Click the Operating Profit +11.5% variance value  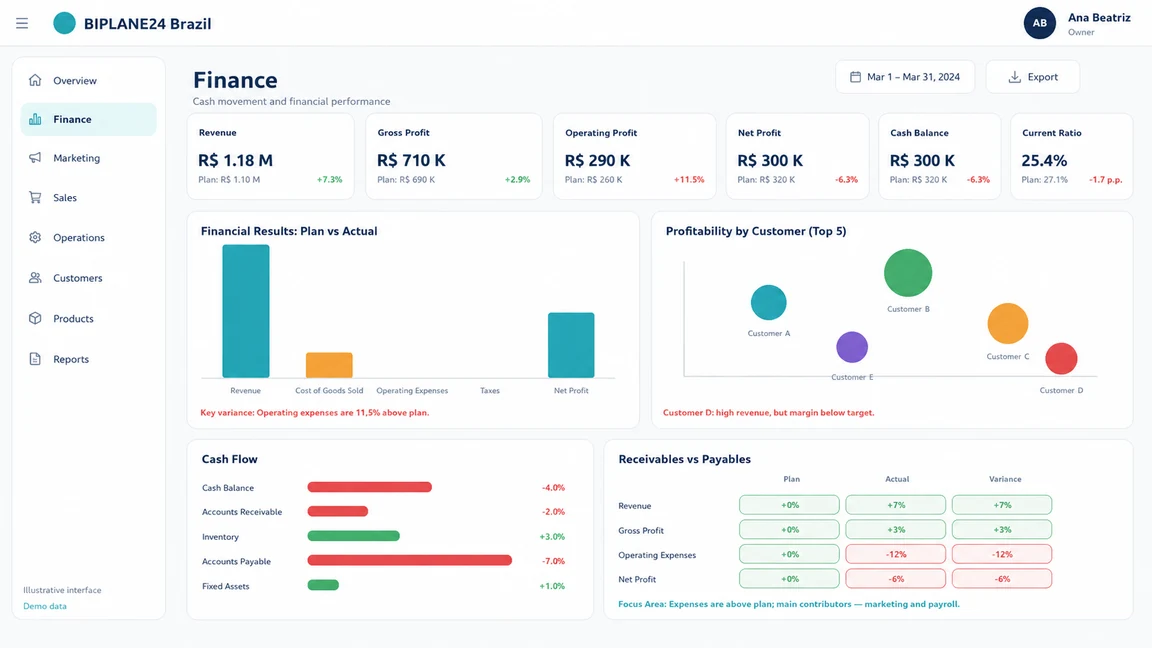coord(689,179)
